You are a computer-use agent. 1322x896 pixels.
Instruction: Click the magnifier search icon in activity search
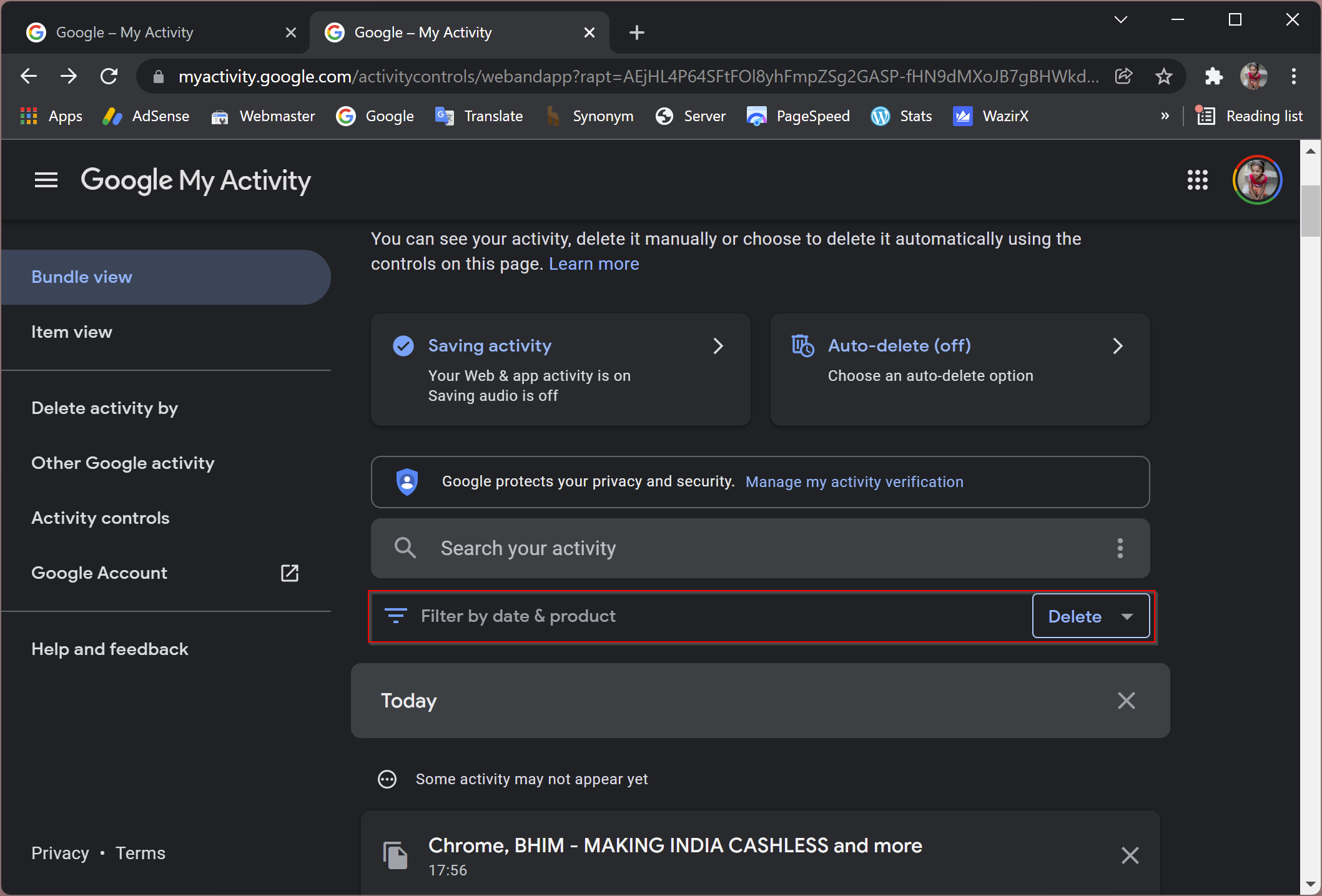[x=405, y=548]
